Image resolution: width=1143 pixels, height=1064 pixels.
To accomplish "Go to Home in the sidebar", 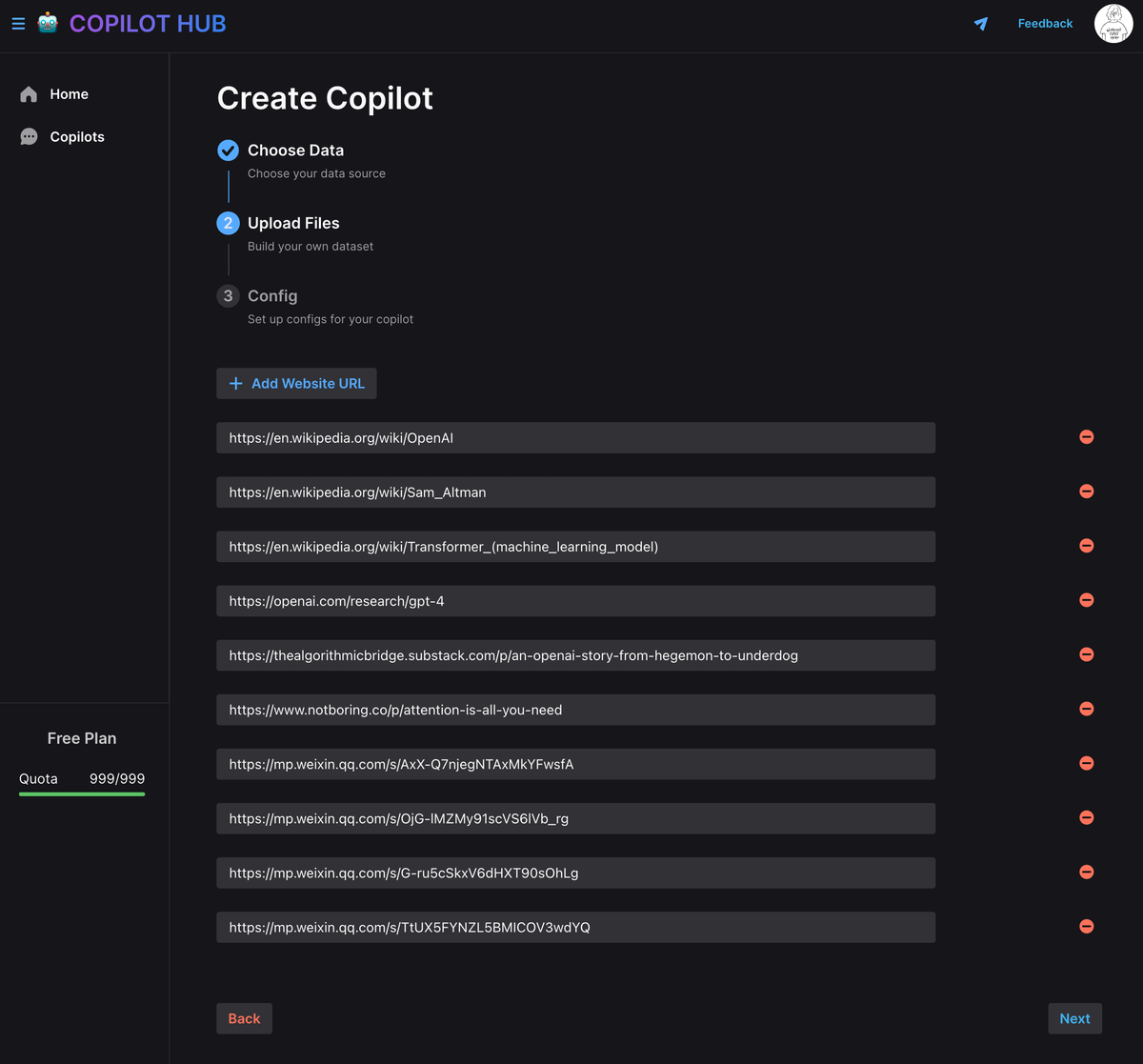I will click(x=69, y=94).
